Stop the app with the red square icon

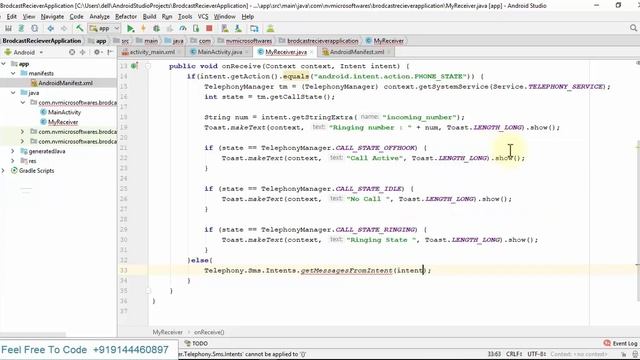(x=209, y=28)
